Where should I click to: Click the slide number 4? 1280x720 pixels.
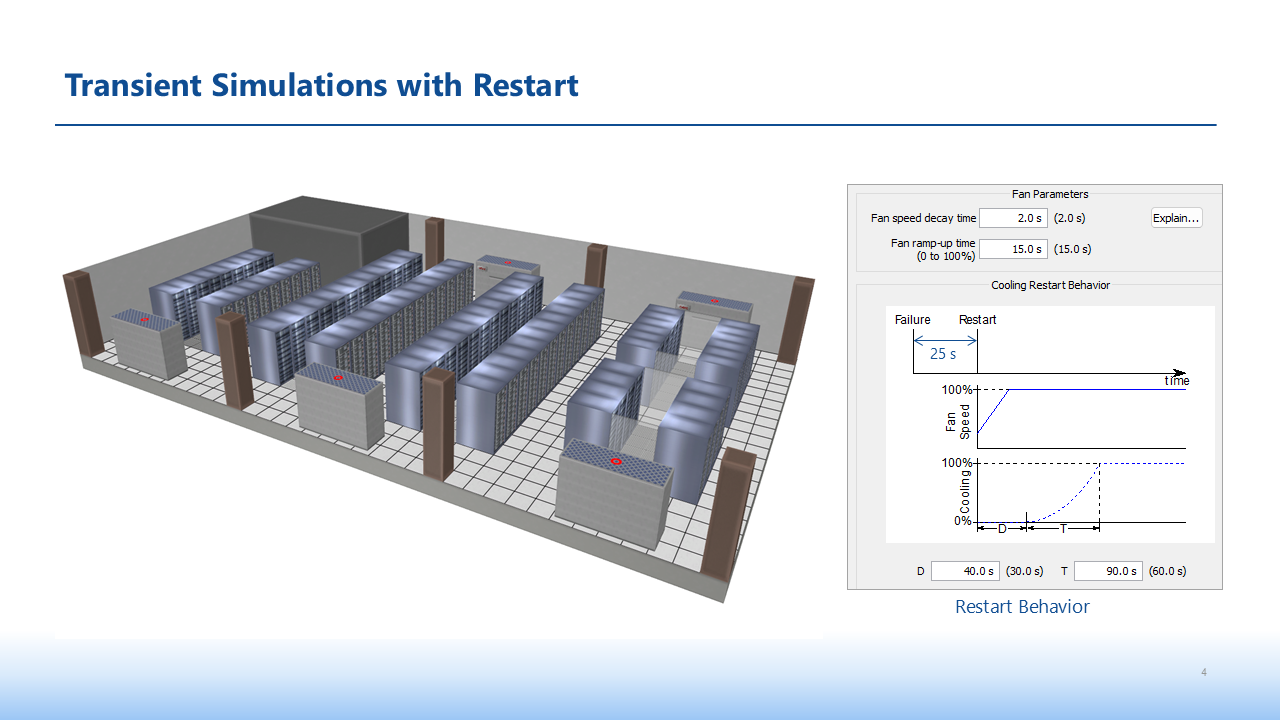1204,672
